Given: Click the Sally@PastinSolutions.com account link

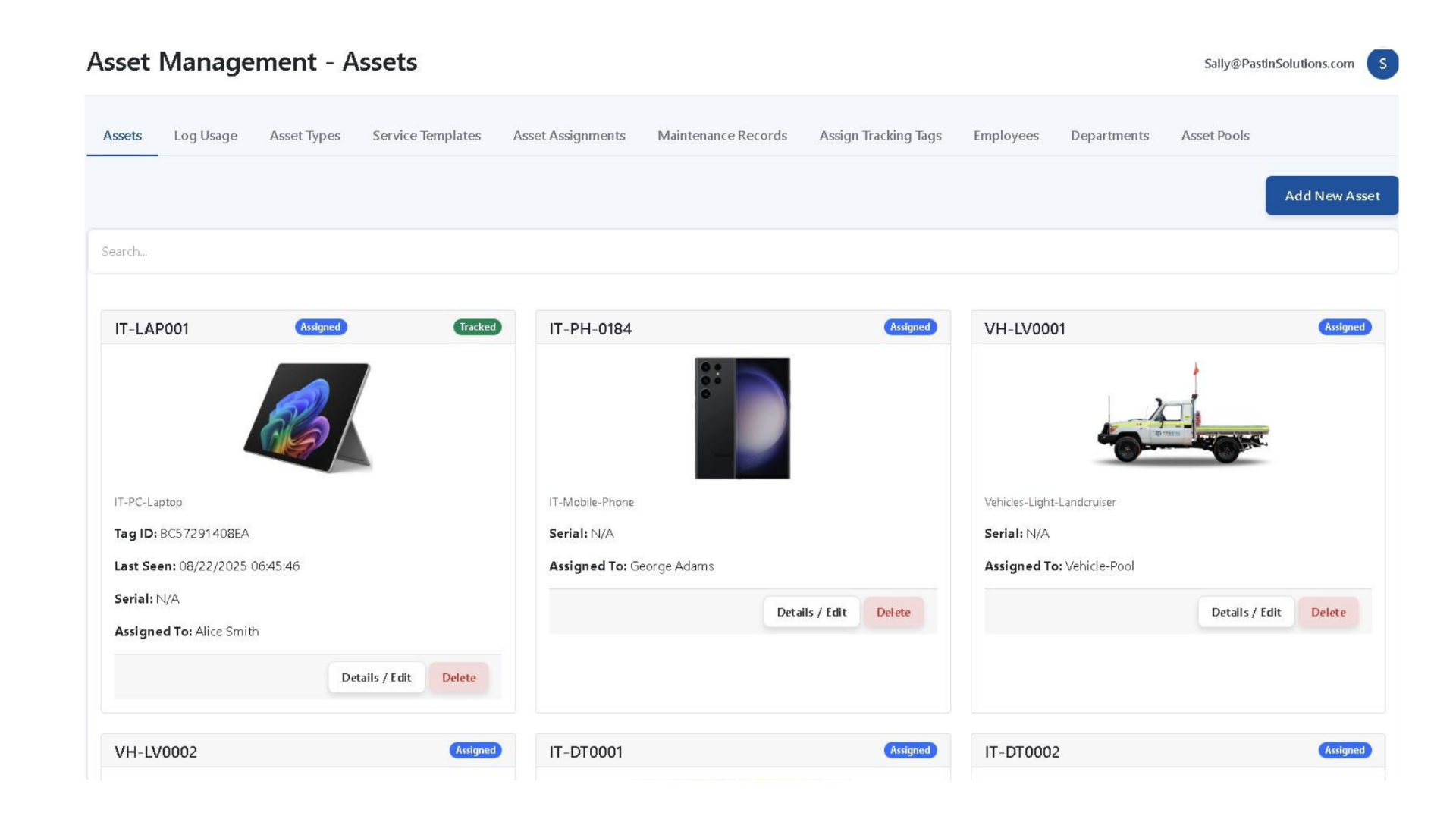Looking at the screenshot, I should (1279, 64).
